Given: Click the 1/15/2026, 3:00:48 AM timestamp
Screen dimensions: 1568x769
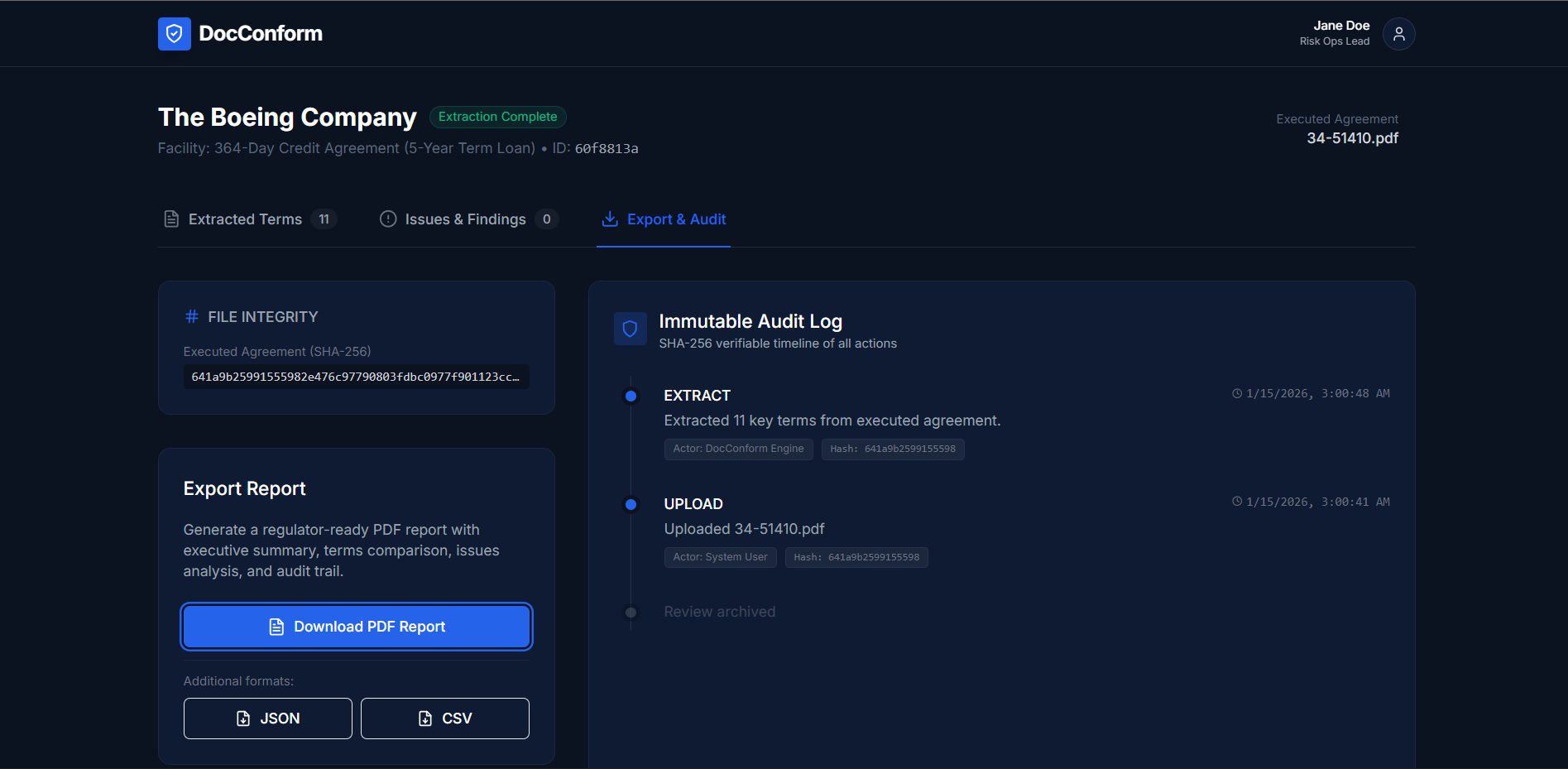Looking at the screenshot, I should point(1318,393).
